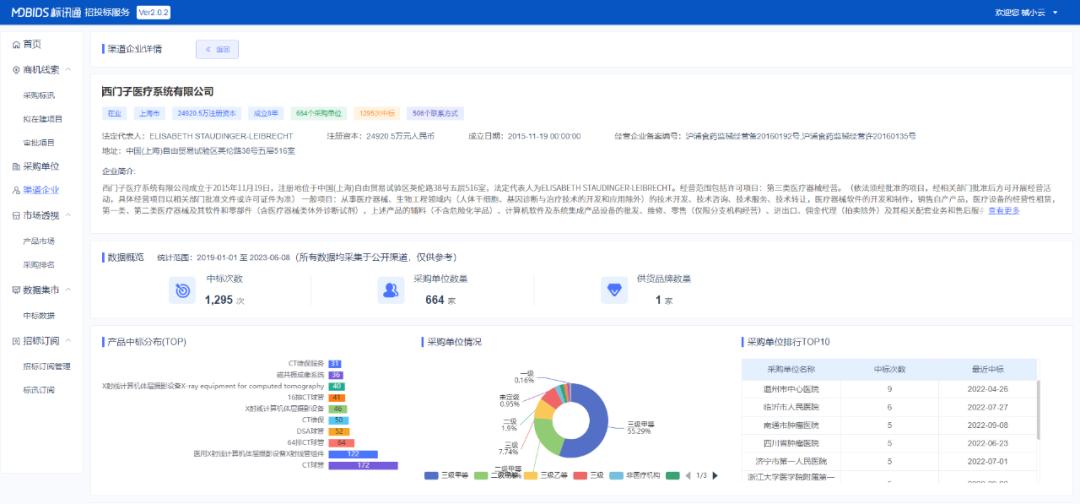This screenshot has height=504, width=1080.
Task: Click the 温州市中心医院 table row
Action: coord(889,390)
